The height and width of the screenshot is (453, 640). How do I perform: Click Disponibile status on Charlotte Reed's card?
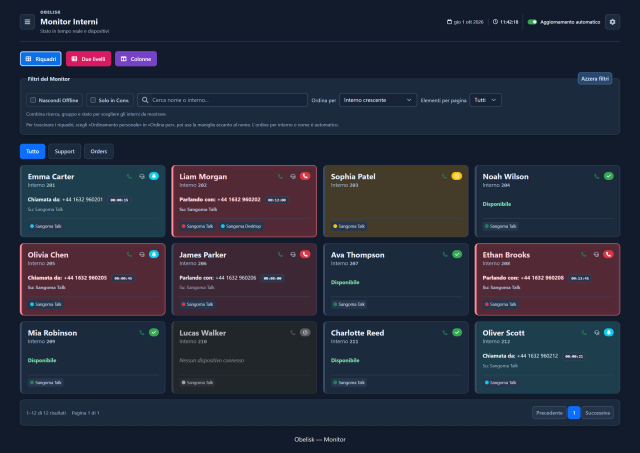(x=345, y=360)
